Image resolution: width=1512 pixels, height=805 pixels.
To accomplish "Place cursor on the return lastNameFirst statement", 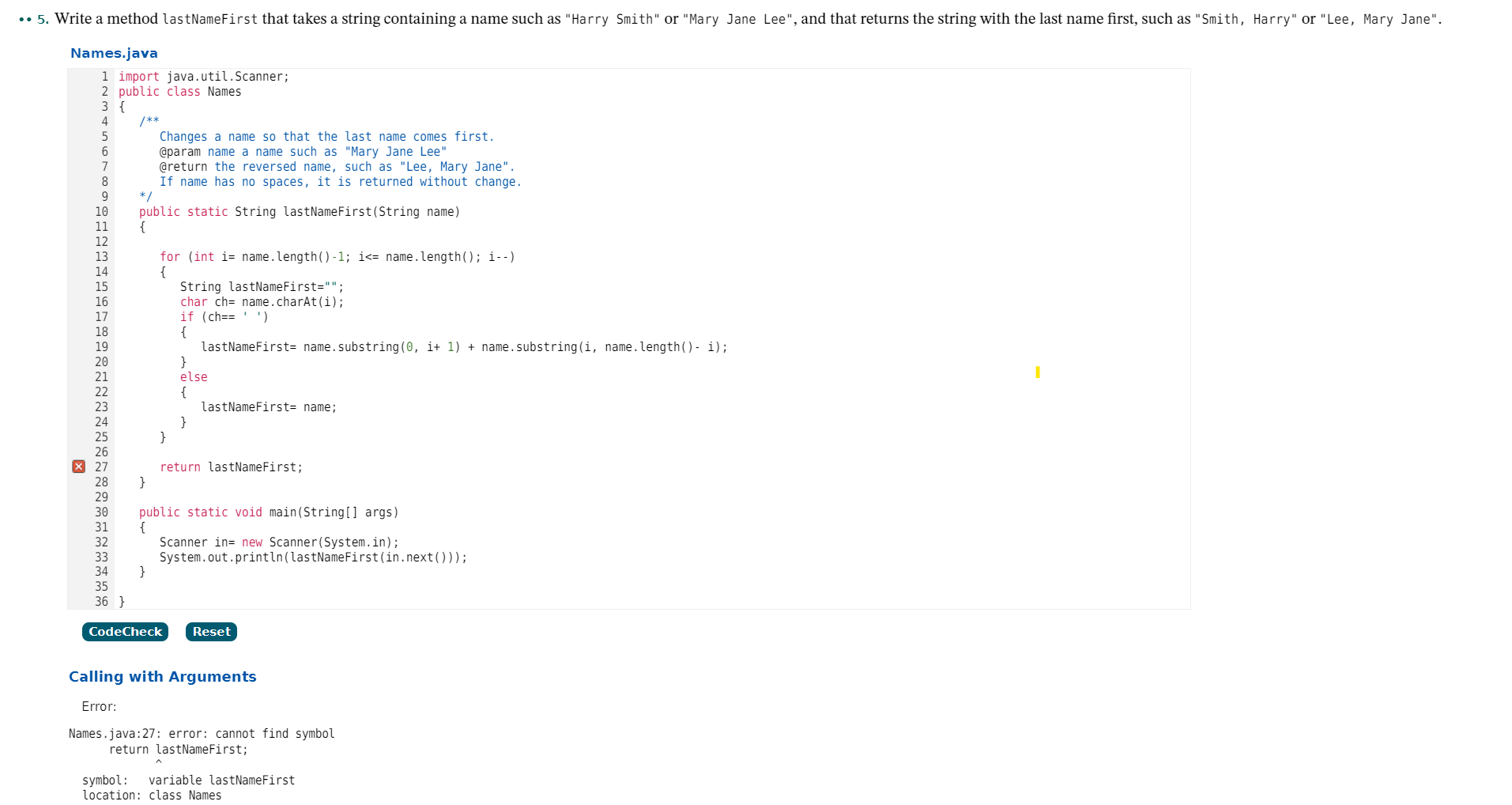I will [232, 467].
